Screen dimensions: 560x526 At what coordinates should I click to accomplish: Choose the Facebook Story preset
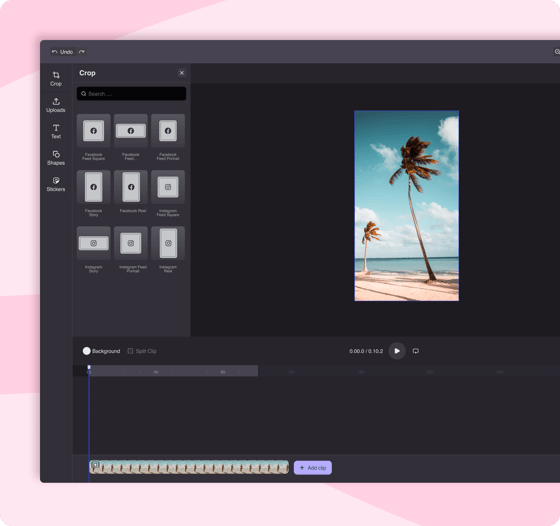tap(94, 187)
